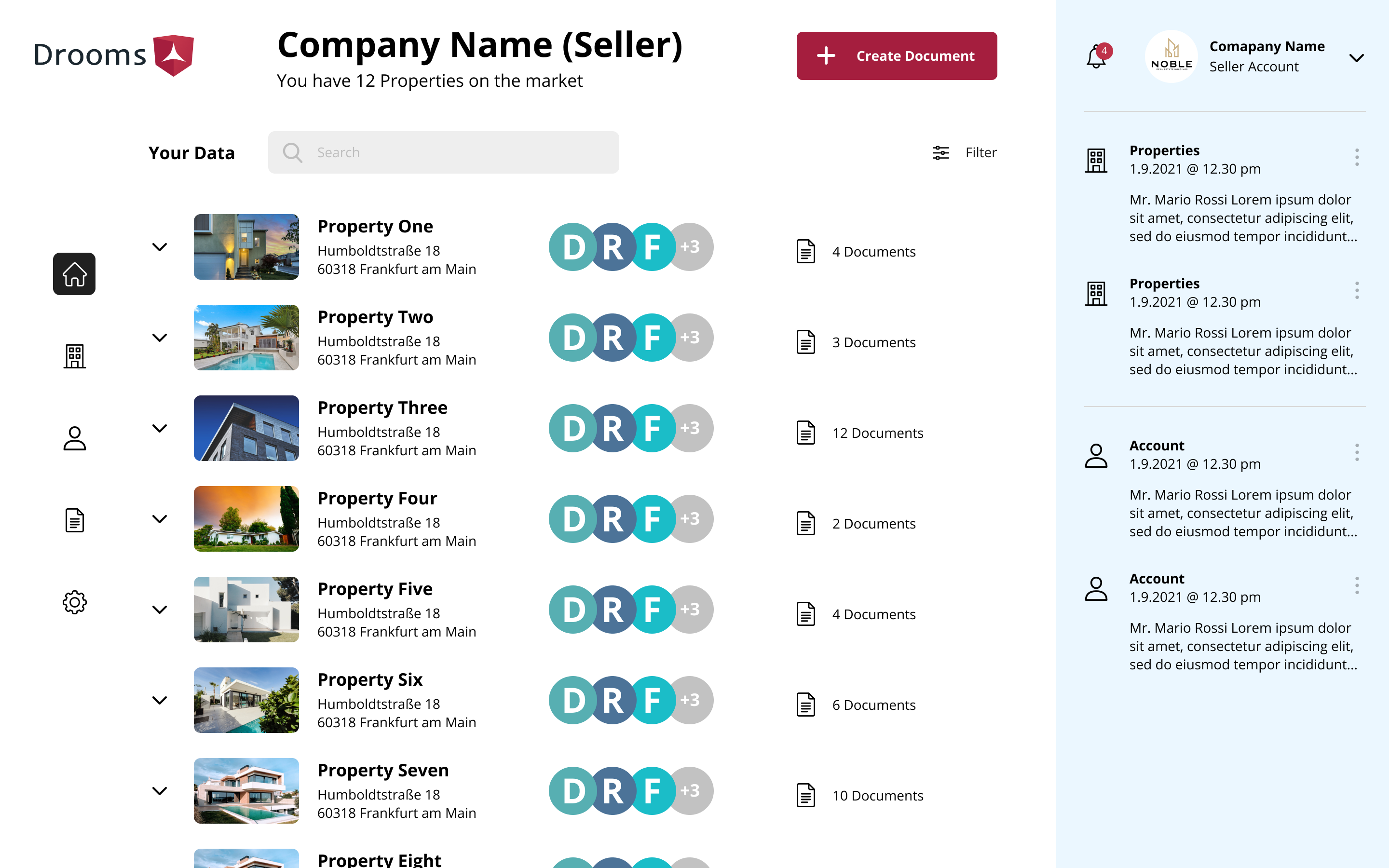This screenshot has height=868, width=1389.
Task: Open Property Five white house thumbnail
Action: (x=246, y=610)
